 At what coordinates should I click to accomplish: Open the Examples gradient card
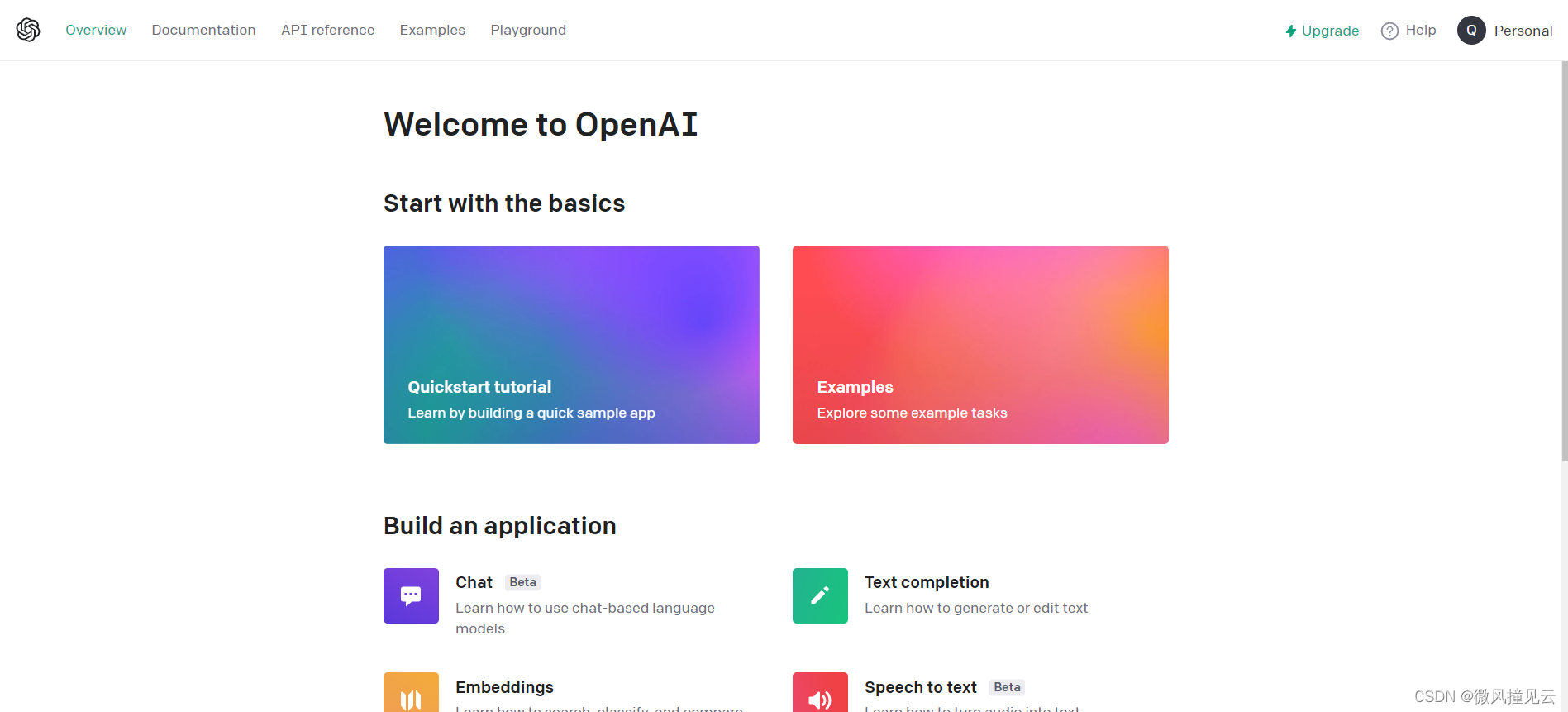[980, 345]
